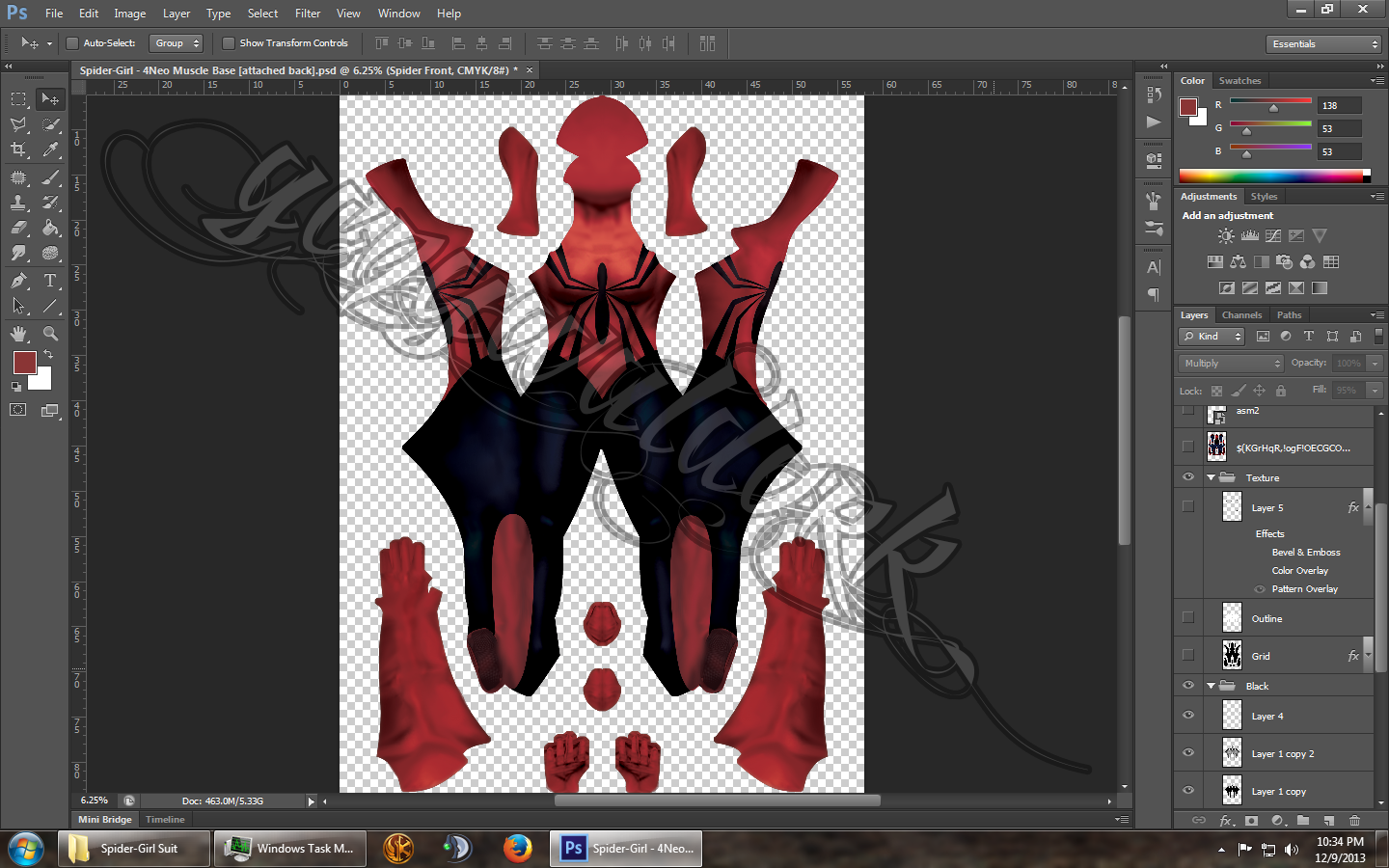
Task: Select the Pen tool
Action: 18,281
